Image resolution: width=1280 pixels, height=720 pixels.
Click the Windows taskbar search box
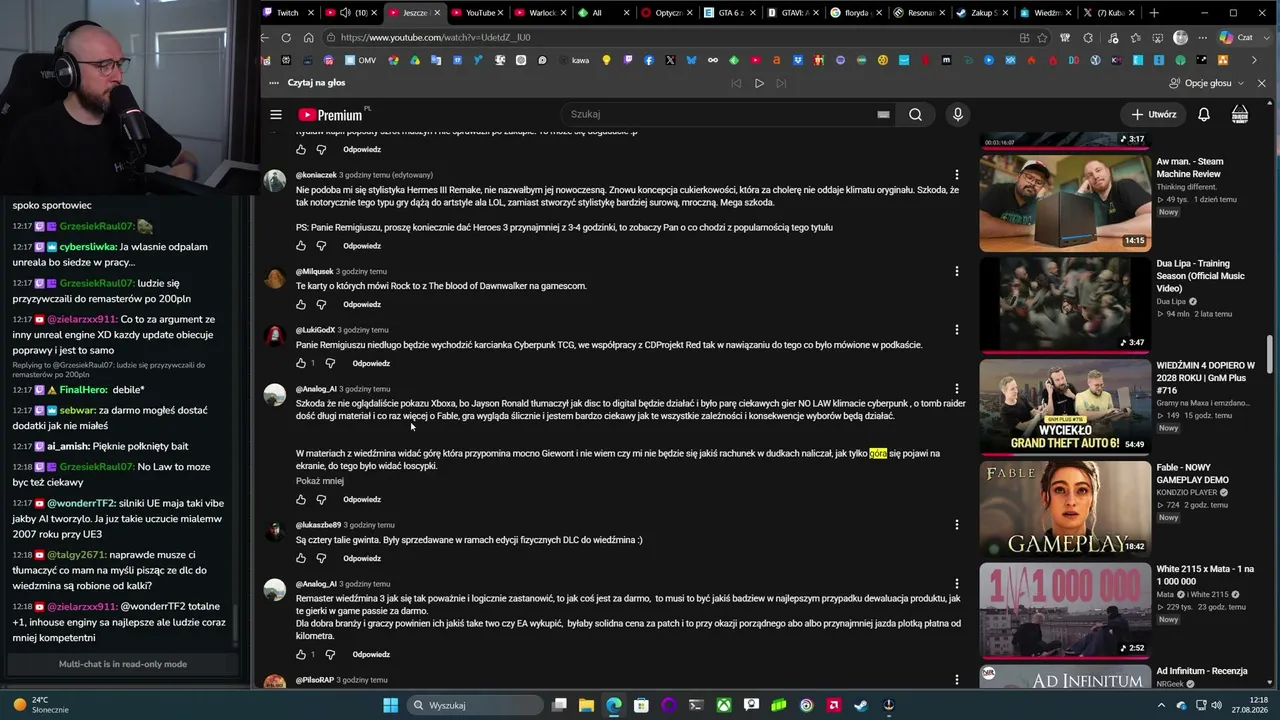click(475, 705)
